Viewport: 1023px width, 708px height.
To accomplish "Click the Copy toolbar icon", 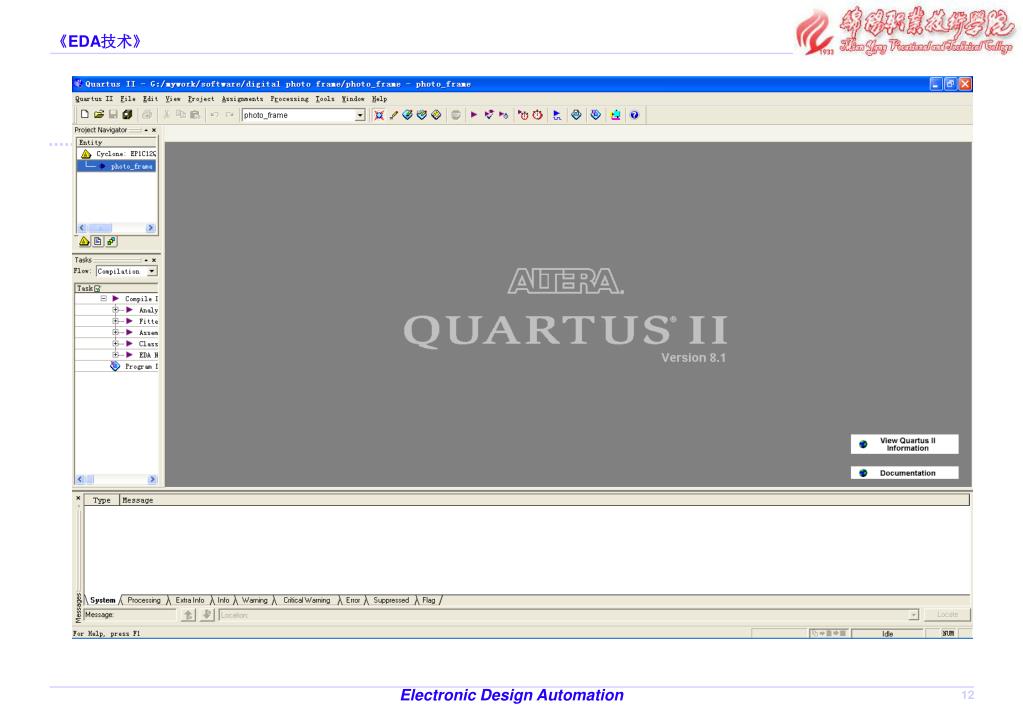I will pos(181,115).
